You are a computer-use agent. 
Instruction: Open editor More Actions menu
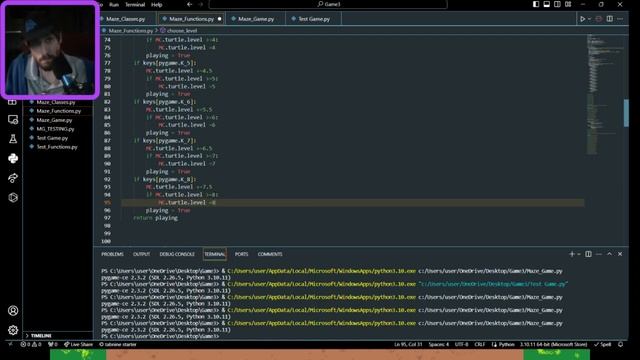pos(620,19)
